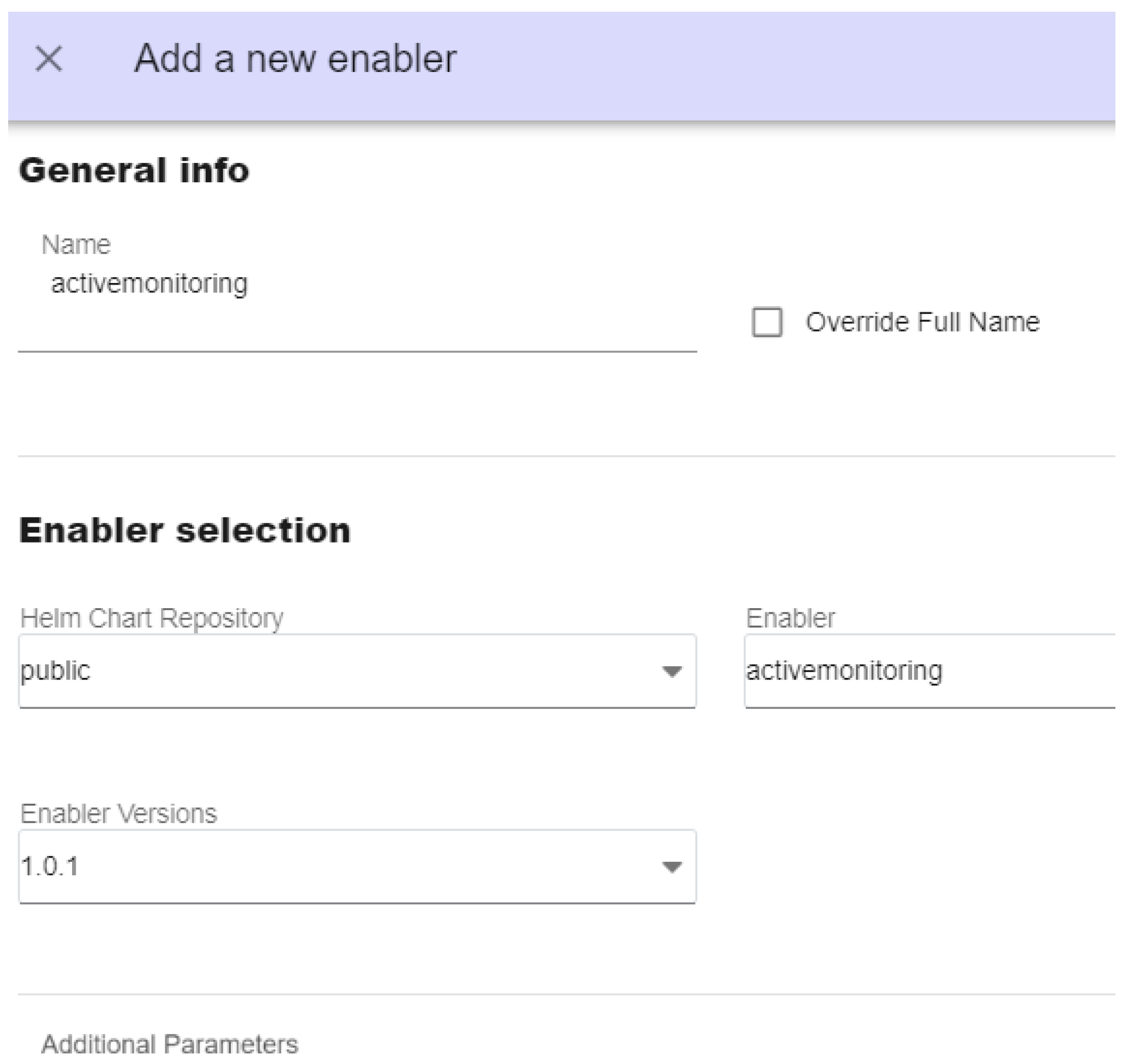
Task: Close the Add a new enabler dialog
Action: (49, 59)
